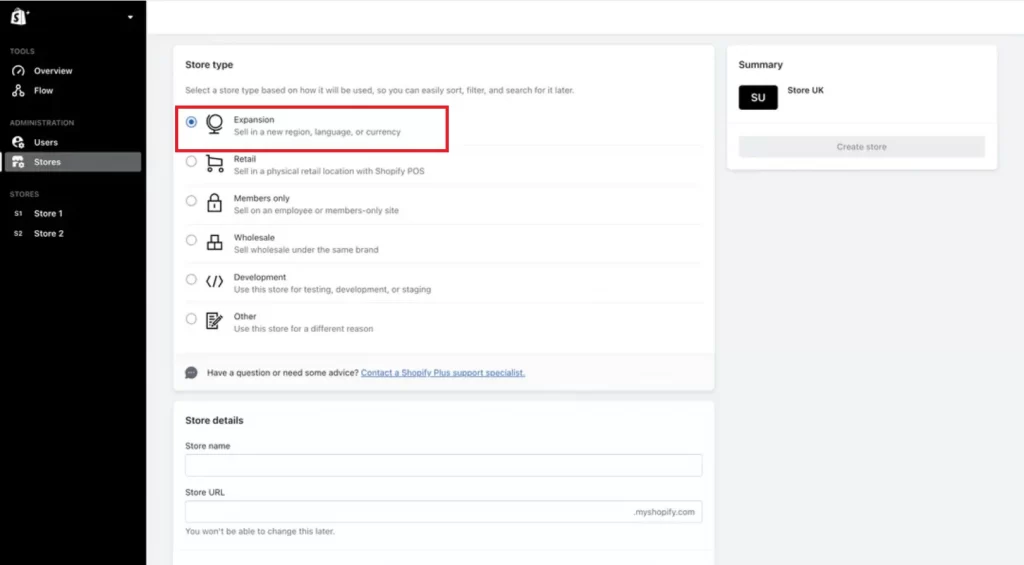Image resolution: width=1024 pixels, height=565 pixels.
Task: Select the Expansion radio button
Action: tap(191, 122)
